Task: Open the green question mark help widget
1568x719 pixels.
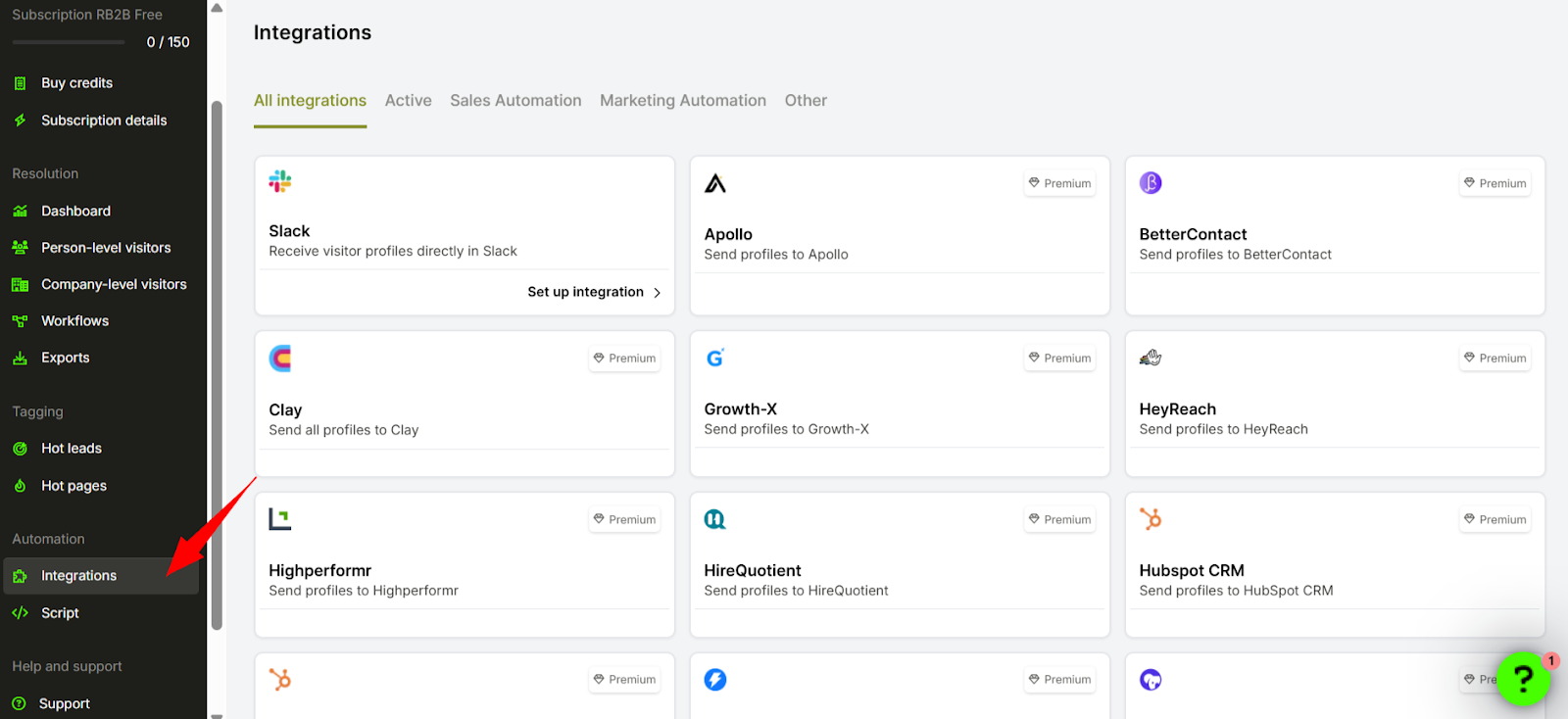Action: [1523, 679]
